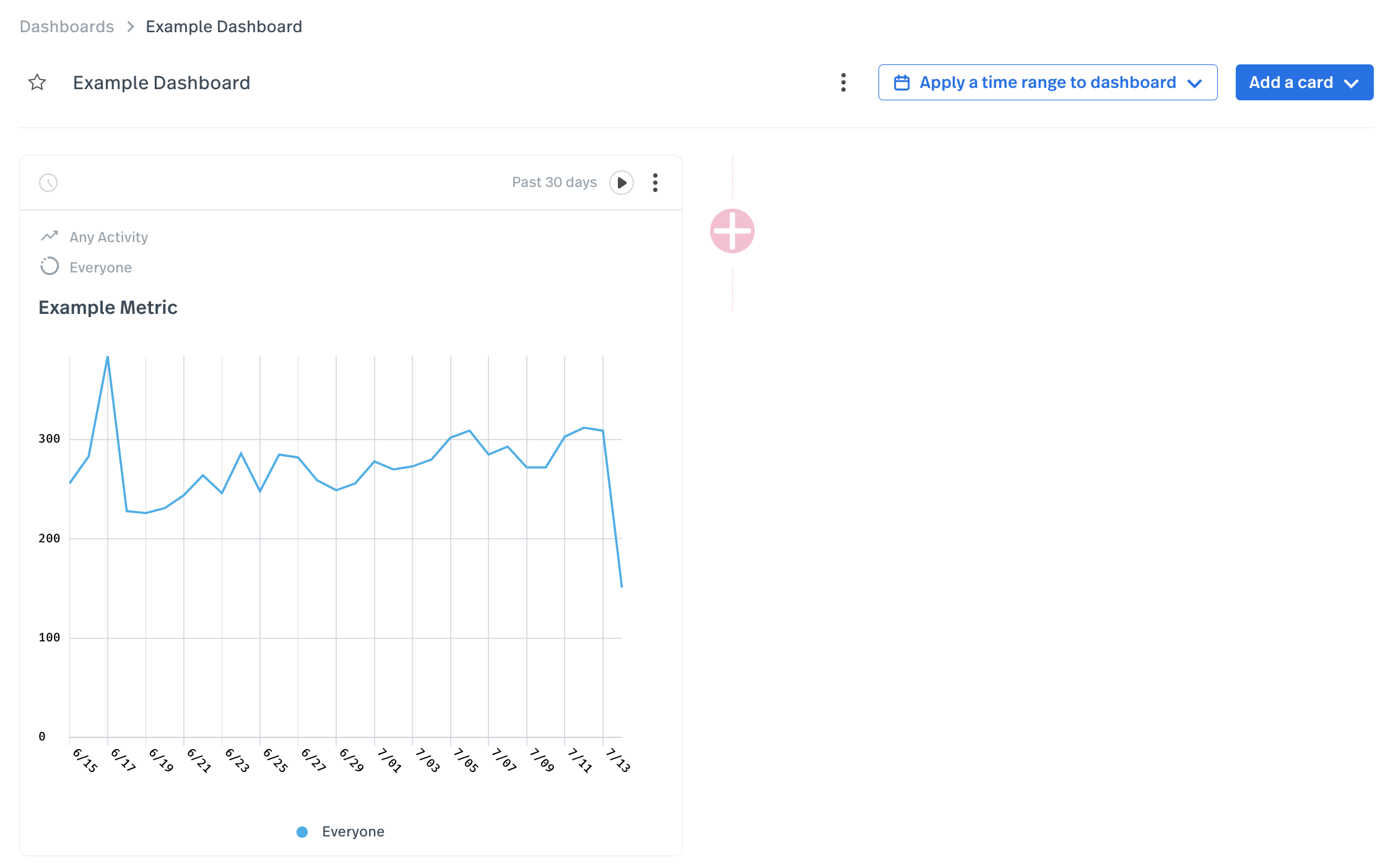Click the clock icon on the card
1393x868 pixels.
[48, 183]
